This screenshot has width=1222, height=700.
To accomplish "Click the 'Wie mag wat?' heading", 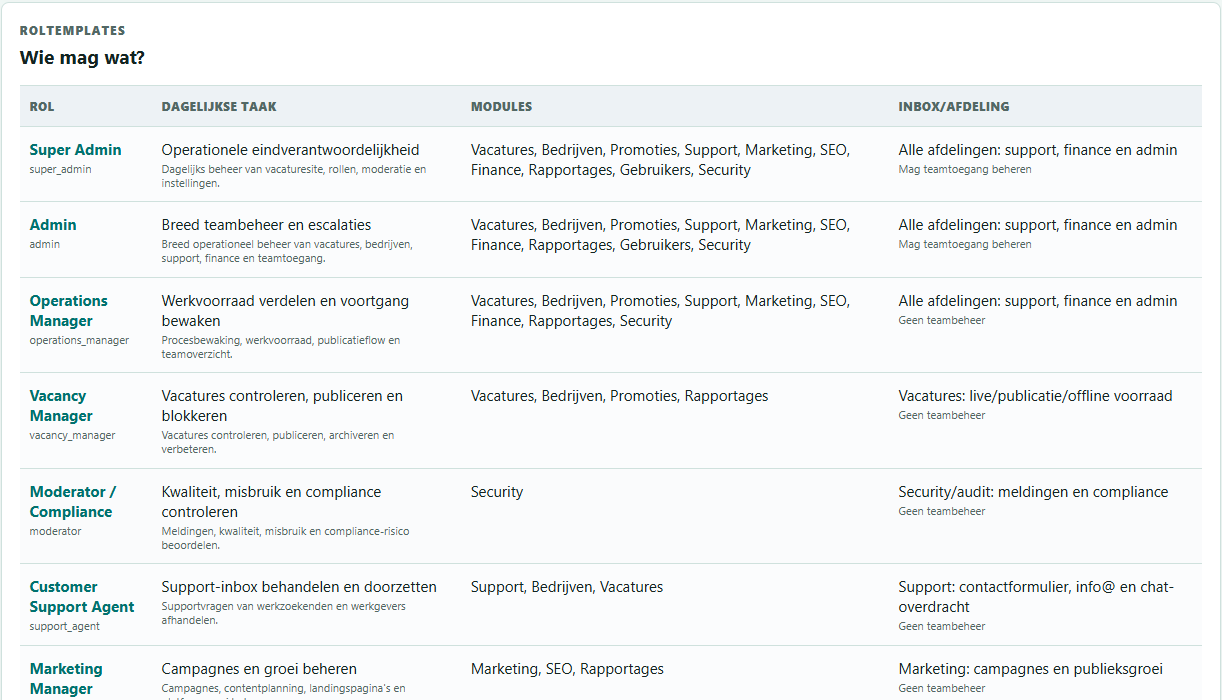I will [x=82, y=58].
